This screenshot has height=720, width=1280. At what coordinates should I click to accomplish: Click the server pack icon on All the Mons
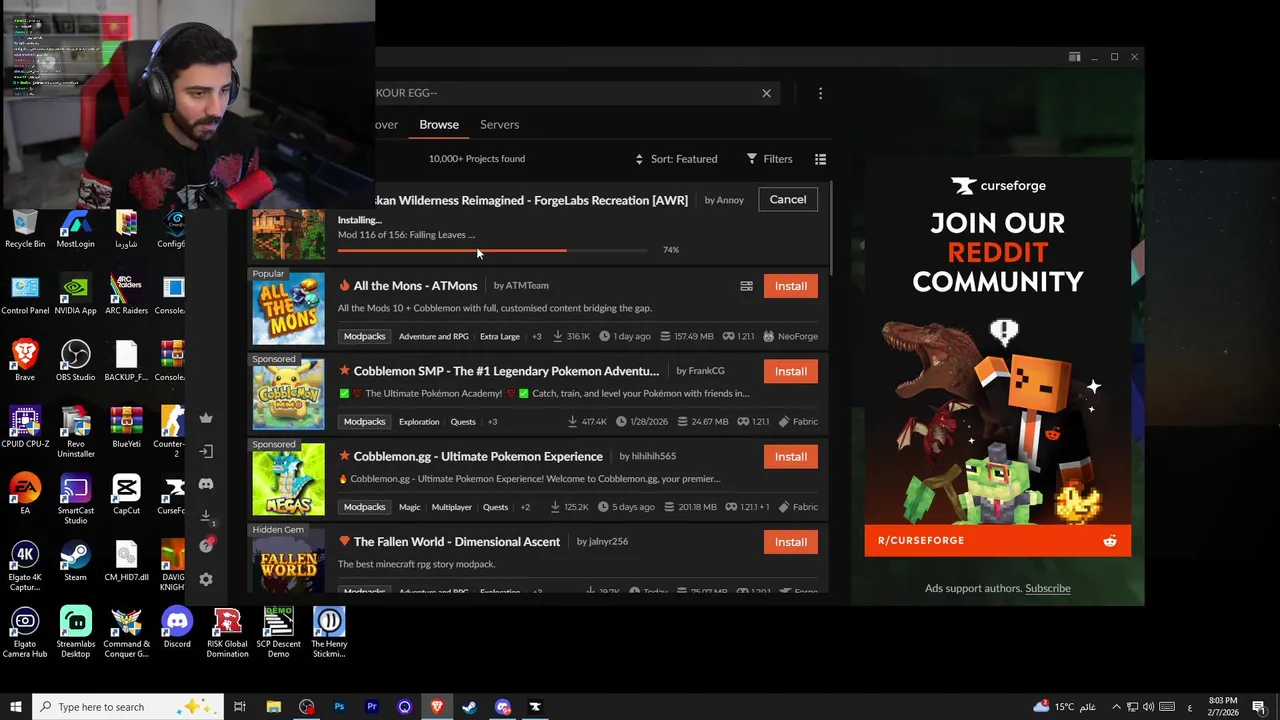(x=746, y=286)
